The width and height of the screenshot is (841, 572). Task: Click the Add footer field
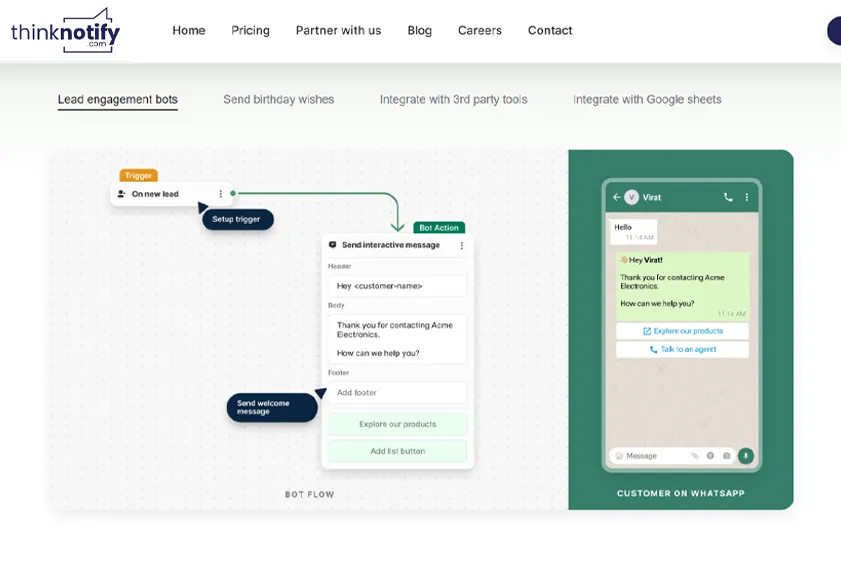click(x=397, y=393)
